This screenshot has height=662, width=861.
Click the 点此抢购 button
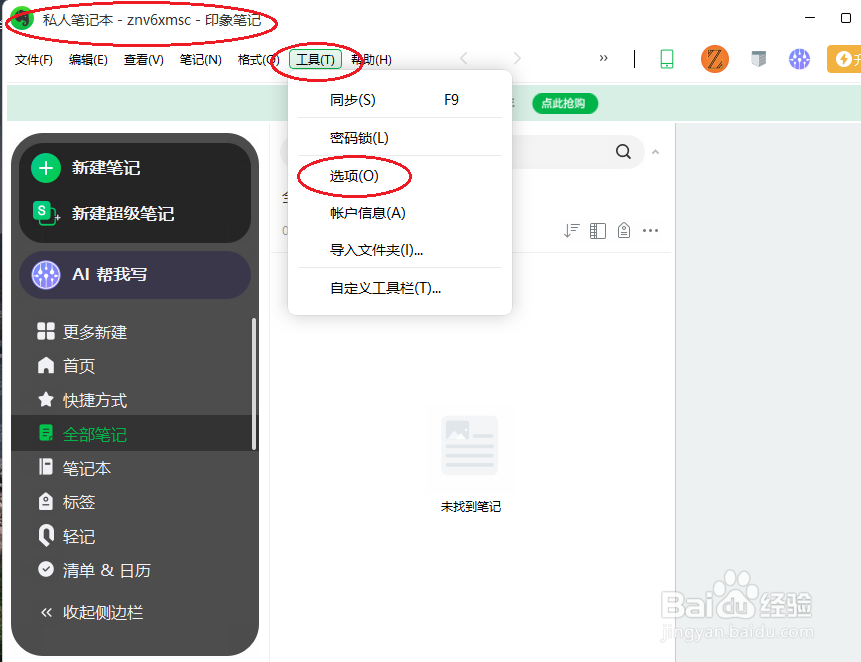pos(564,103)
